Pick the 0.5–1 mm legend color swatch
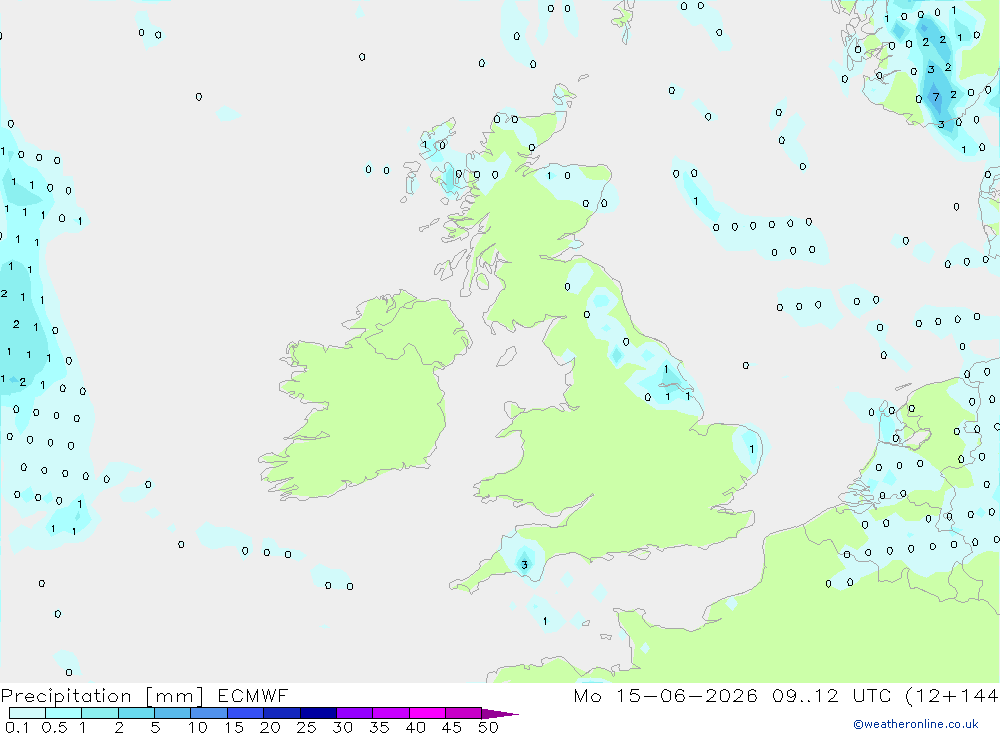Image resolution: width=1000 pixels, height=733 pixels. [x=63, y=713]
